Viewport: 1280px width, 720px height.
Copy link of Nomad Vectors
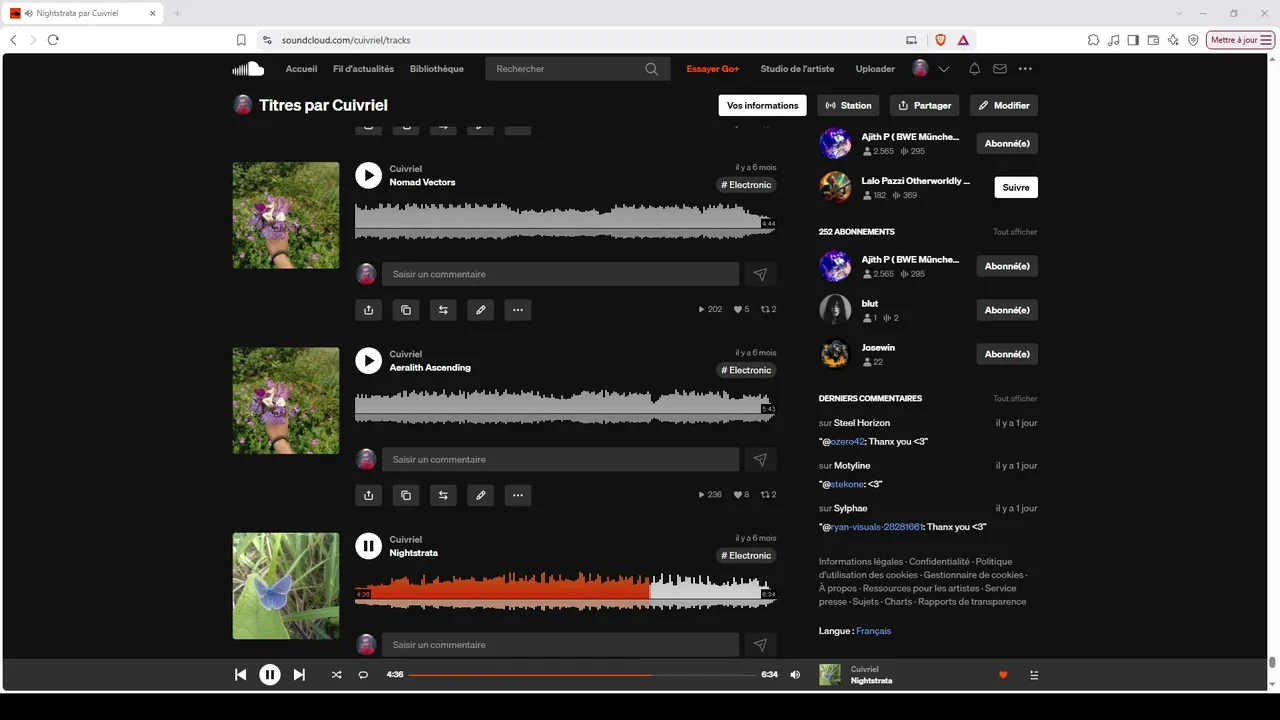(x=405, y=310)
